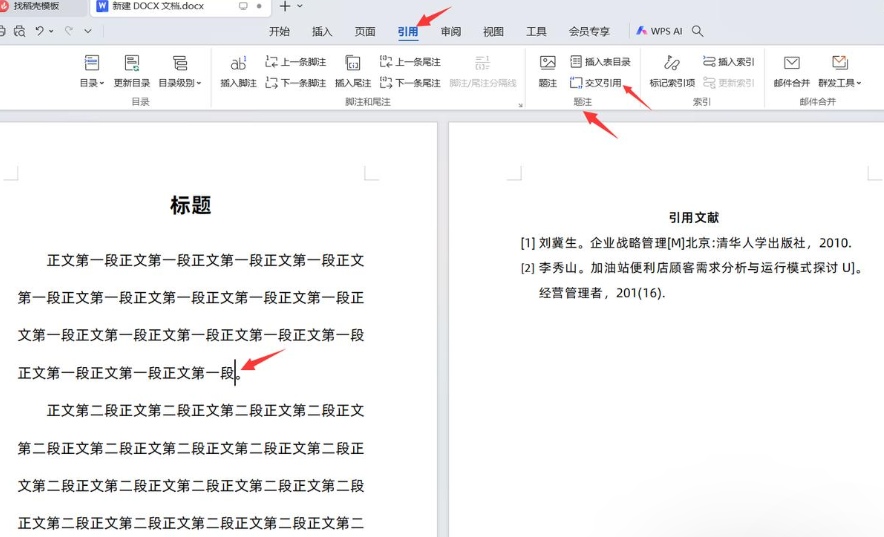Click the 题注 caption icon
Image resolution: width=884 pixels, height=537 pixels.
pos(547,64)
